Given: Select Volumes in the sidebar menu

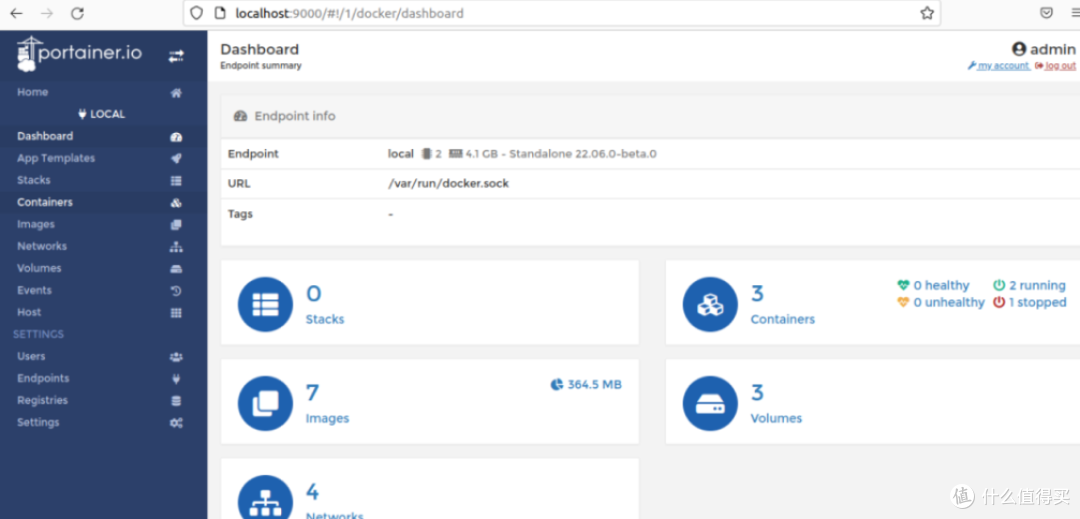Looking at the screenshot, I should tap(39, 268).
